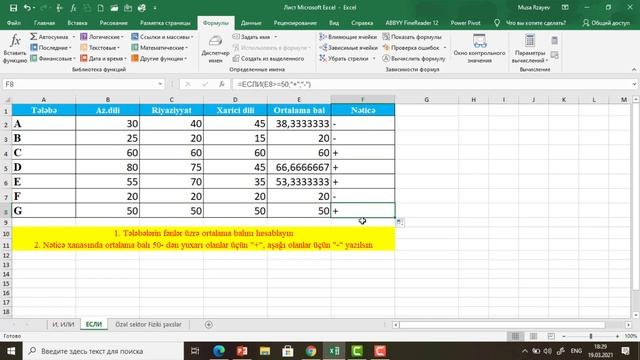Image resolution: width=640 pixels, height=360 pixels.
Task: Open Date and Time functions
Action: click(103, 58)
